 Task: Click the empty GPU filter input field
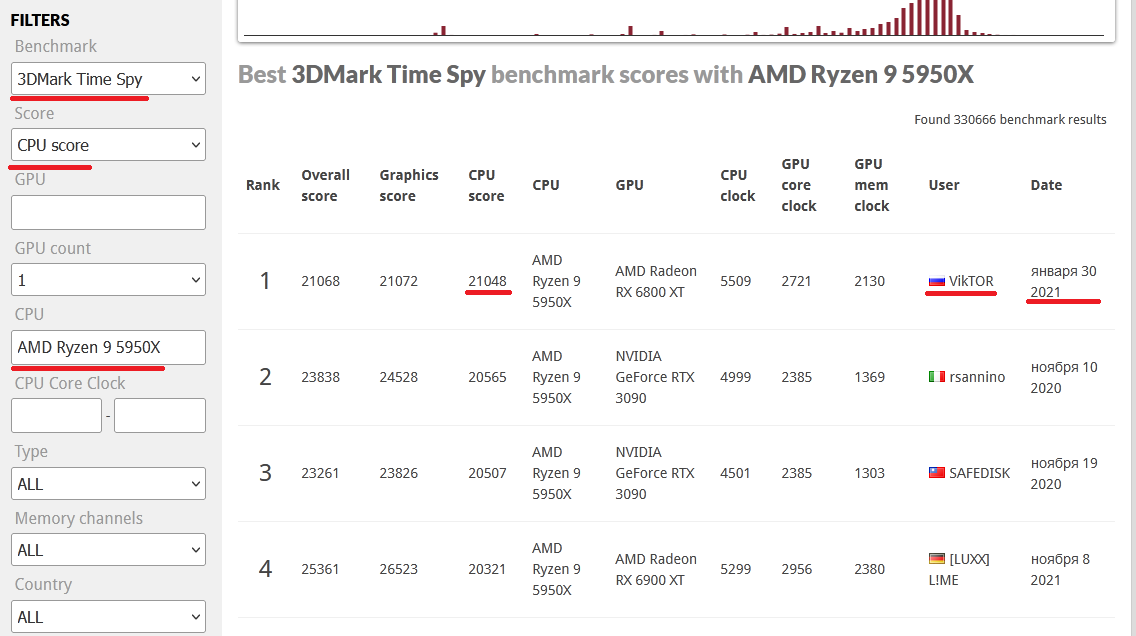pos(108,212)
